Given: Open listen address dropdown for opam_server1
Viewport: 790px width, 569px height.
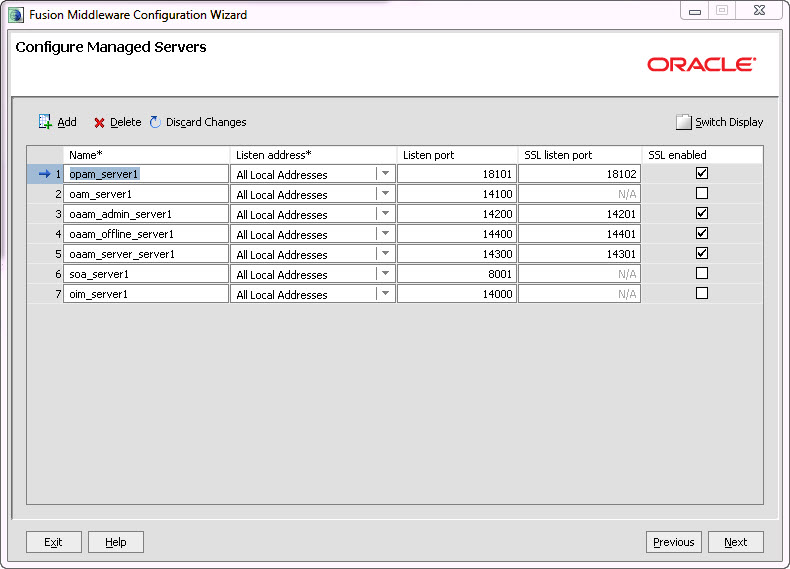Looking at the screenshot, I should click(385, 174).
